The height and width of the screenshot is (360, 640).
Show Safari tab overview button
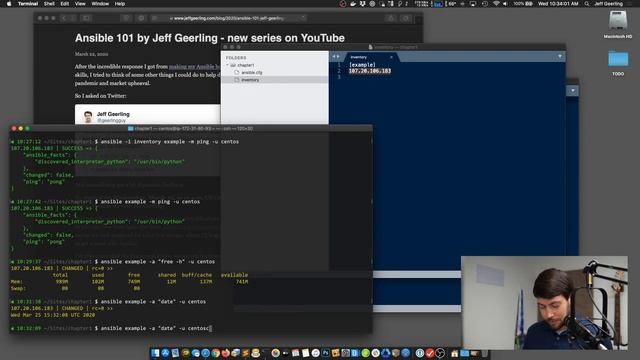[x=406, y=18]
